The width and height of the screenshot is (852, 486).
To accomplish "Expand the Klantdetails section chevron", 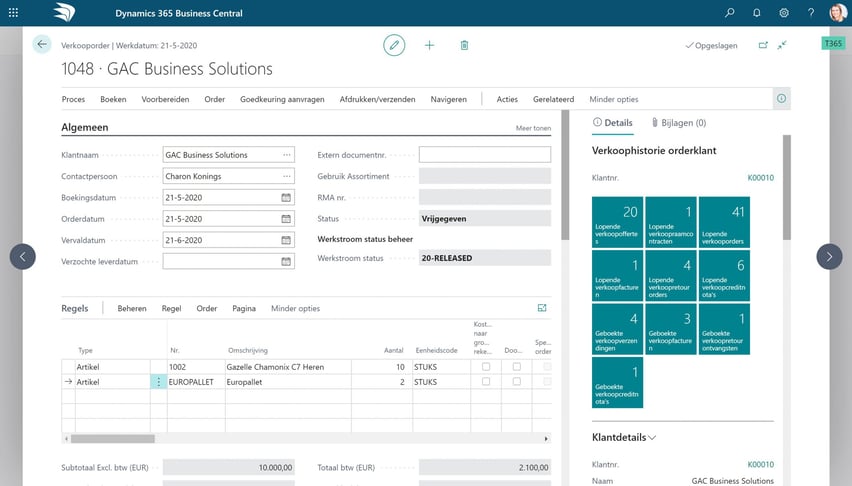I will 652,438.
